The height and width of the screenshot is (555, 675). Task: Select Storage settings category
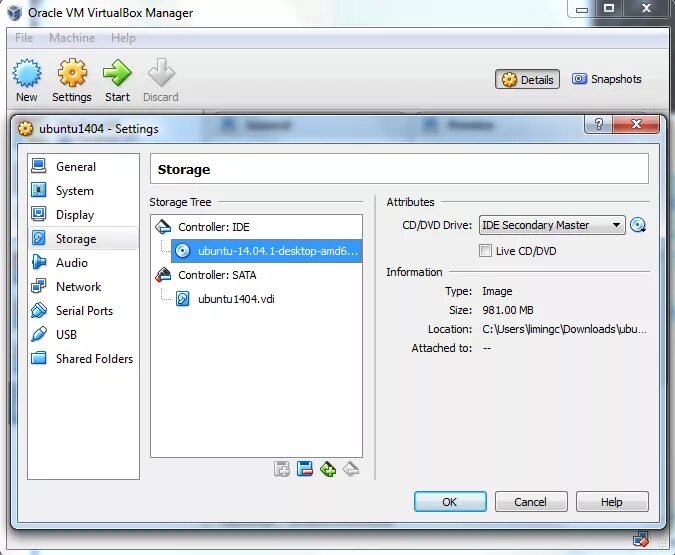click(x=84, y=239)
